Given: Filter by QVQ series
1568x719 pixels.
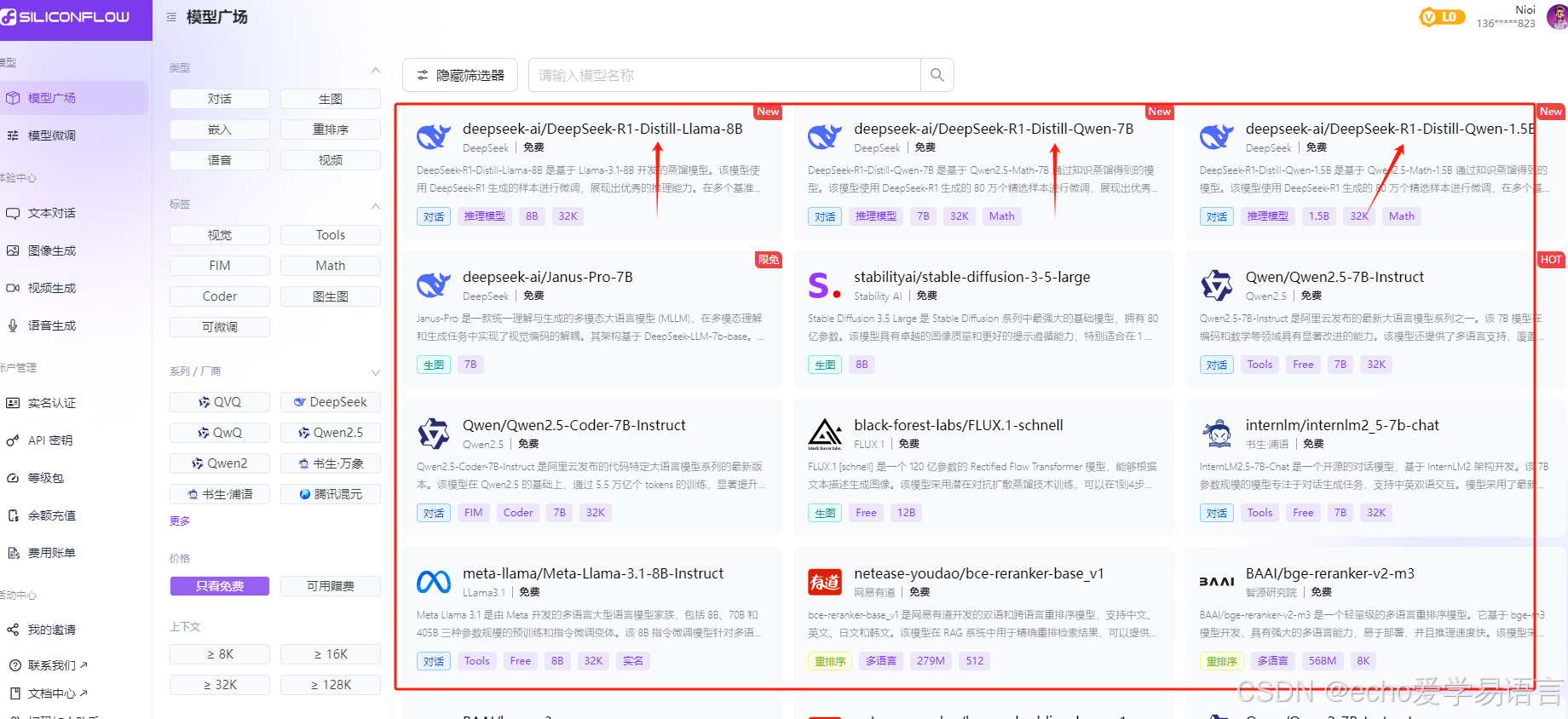Looking at the screenshot, I should click(x=220, y=402).
